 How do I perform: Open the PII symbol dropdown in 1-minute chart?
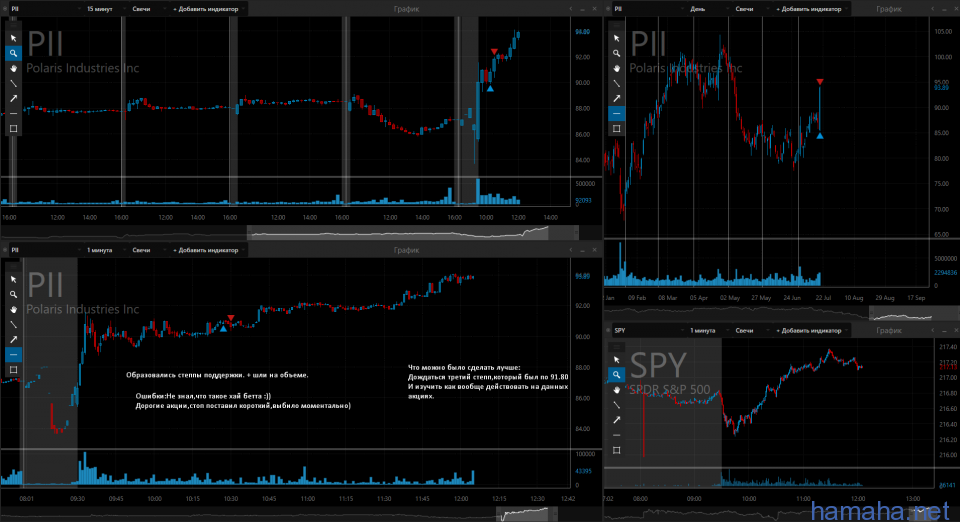pyautogui.click(x=46, y=250)
